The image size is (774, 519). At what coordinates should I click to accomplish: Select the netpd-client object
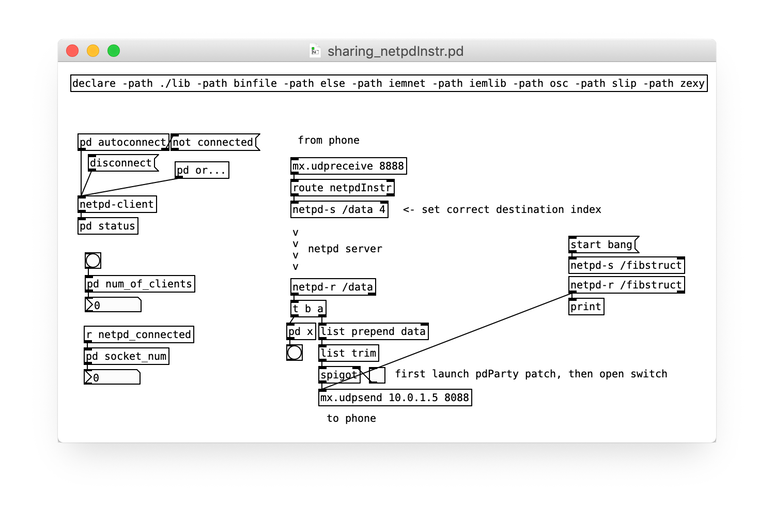118,205
